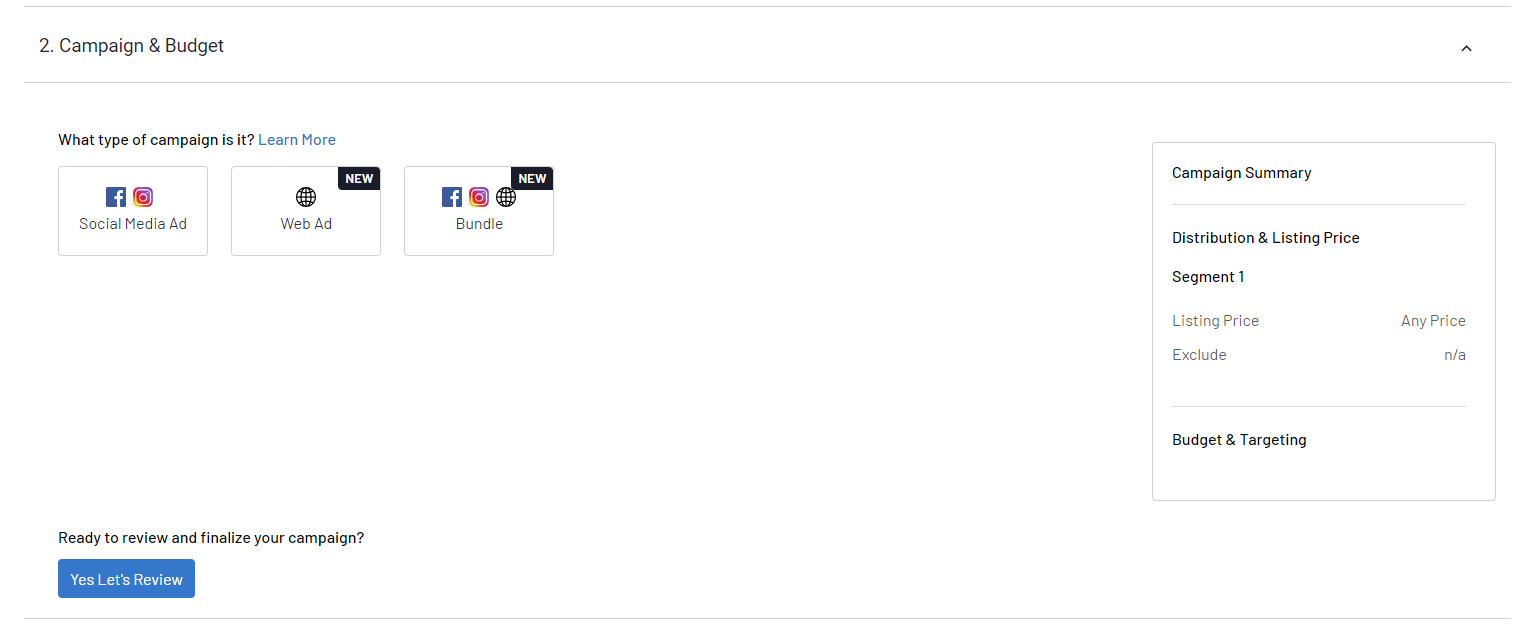
Task: Click the Facebook icon in the Bundle card
Action: coord(452,197)
